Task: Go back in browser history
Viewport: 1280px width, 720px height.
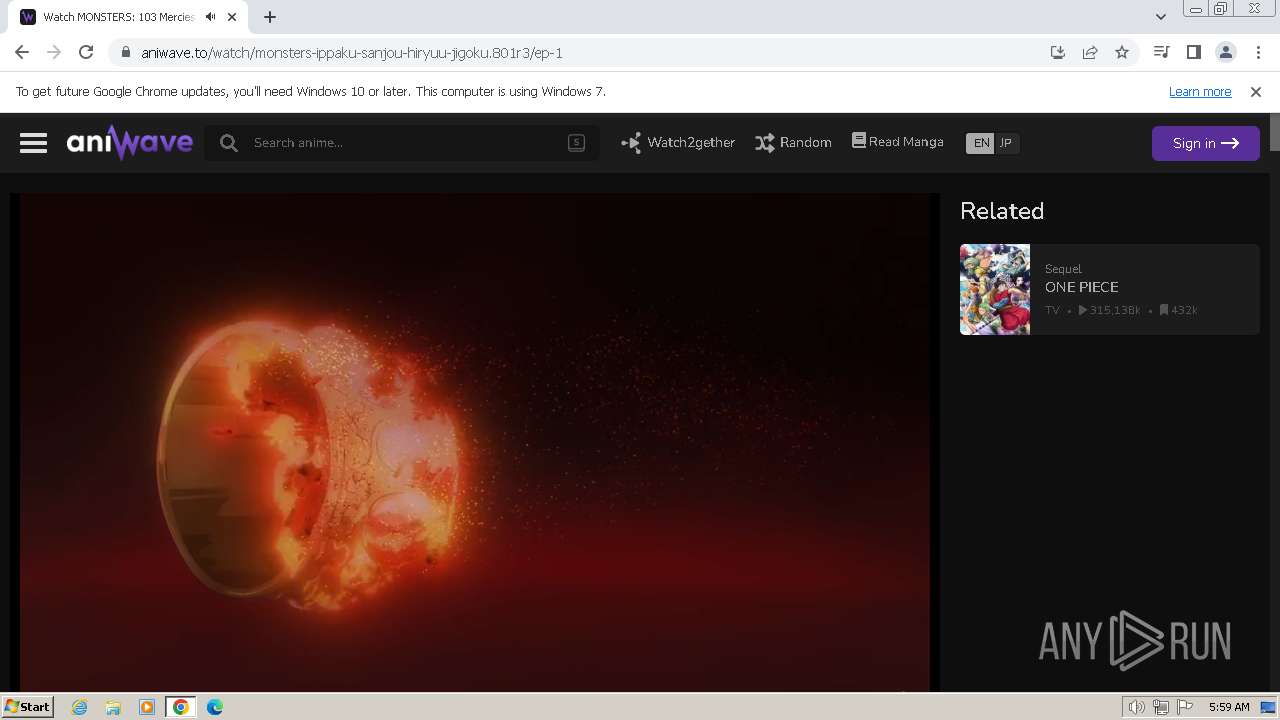Action: (22, 53)
